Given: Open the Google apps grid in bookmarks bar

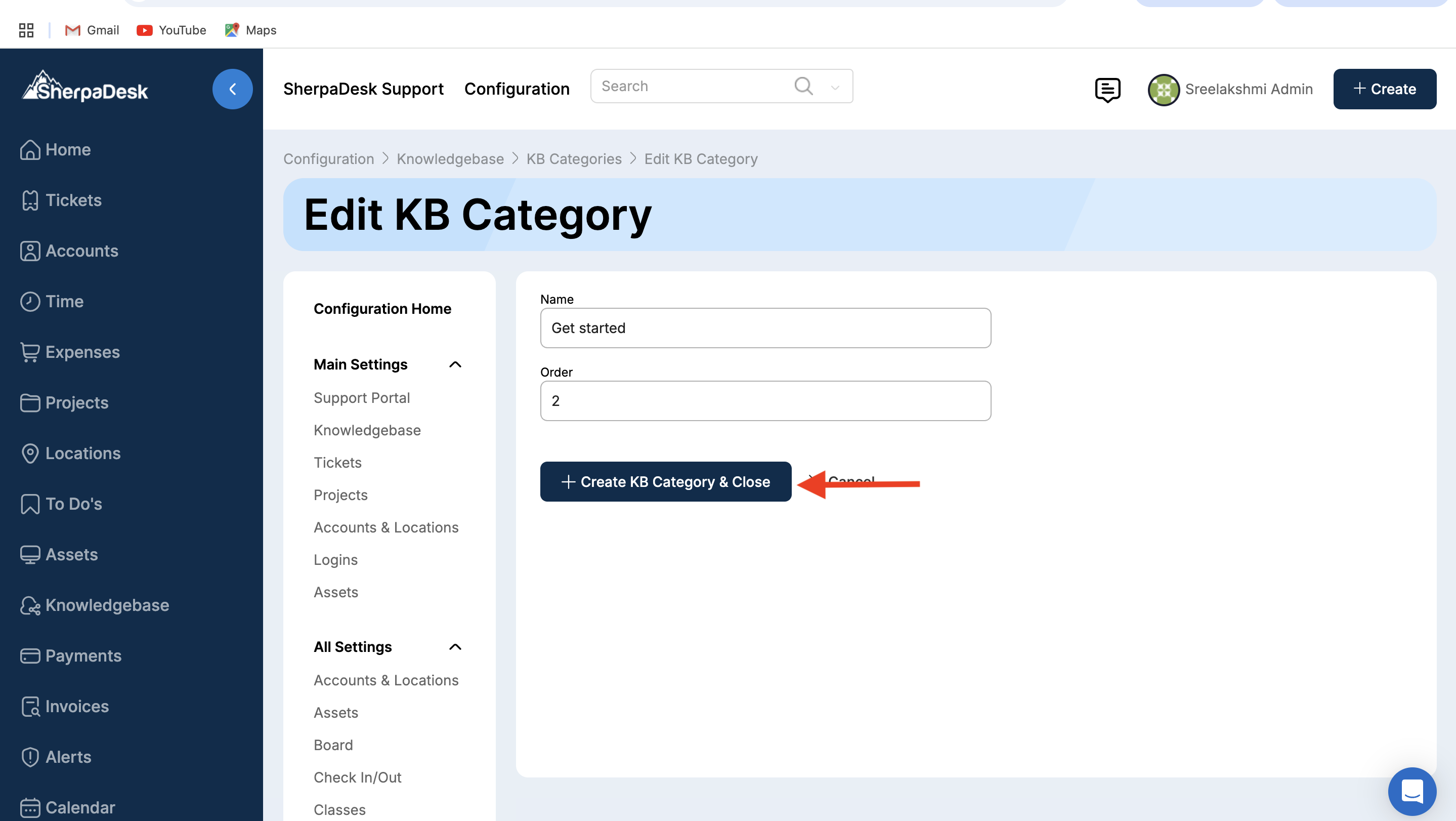Looking at the screenshot, I should coord(26,30).
